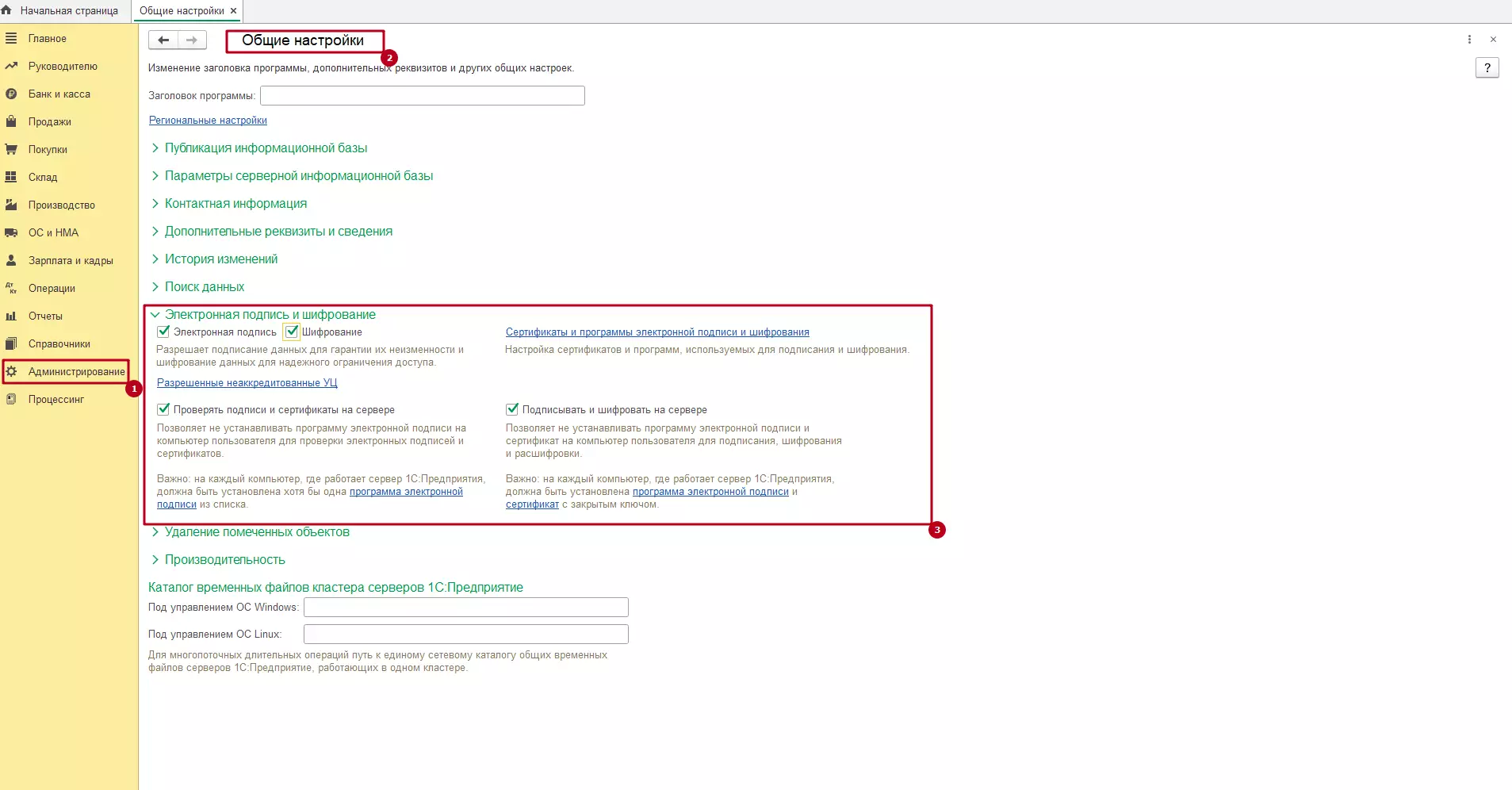
Task: Click the Администрирование gear icon
Action: (x=11, y=371)
